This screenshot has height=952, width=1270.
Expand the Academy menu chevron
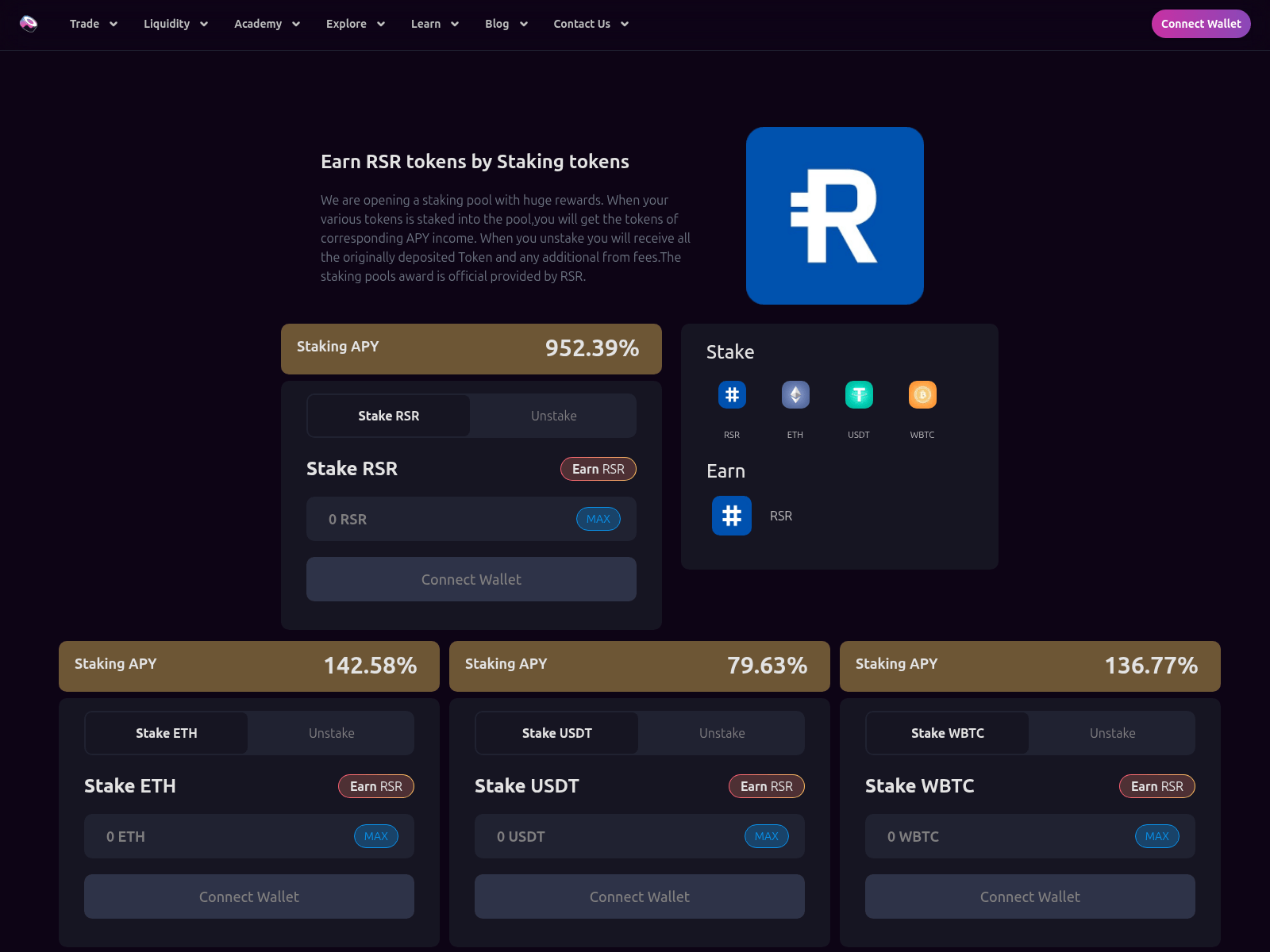296,24
